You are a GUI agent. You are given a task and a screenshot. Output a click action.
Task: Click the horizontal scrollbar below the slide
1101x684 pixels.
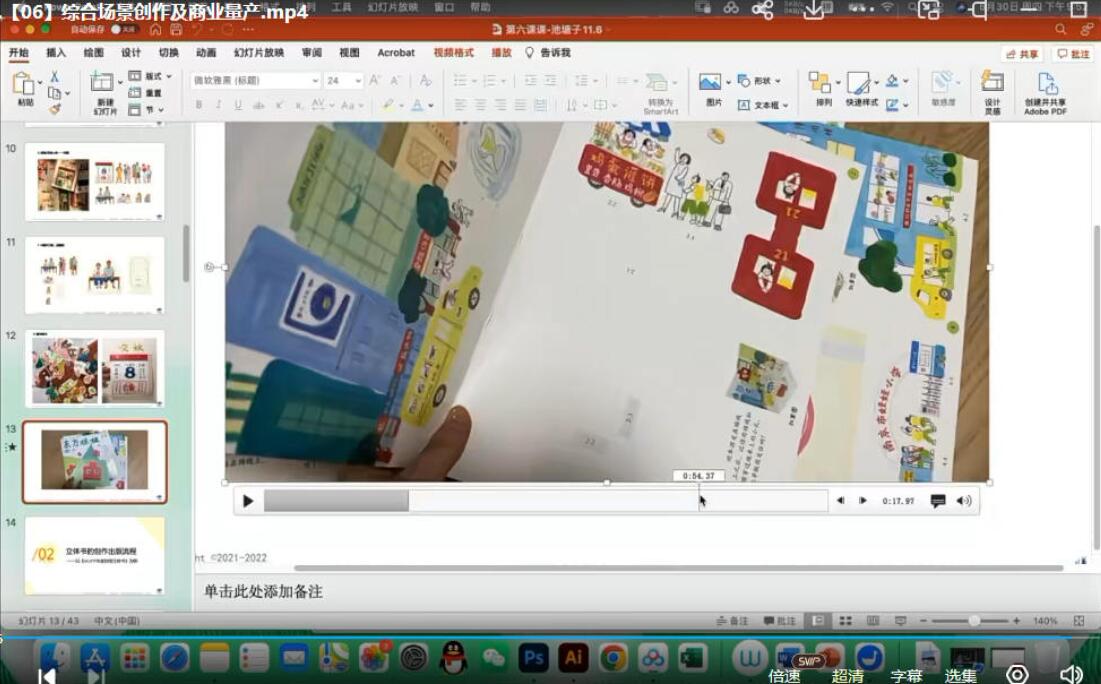pyautogui.click(x=678, y=567)
